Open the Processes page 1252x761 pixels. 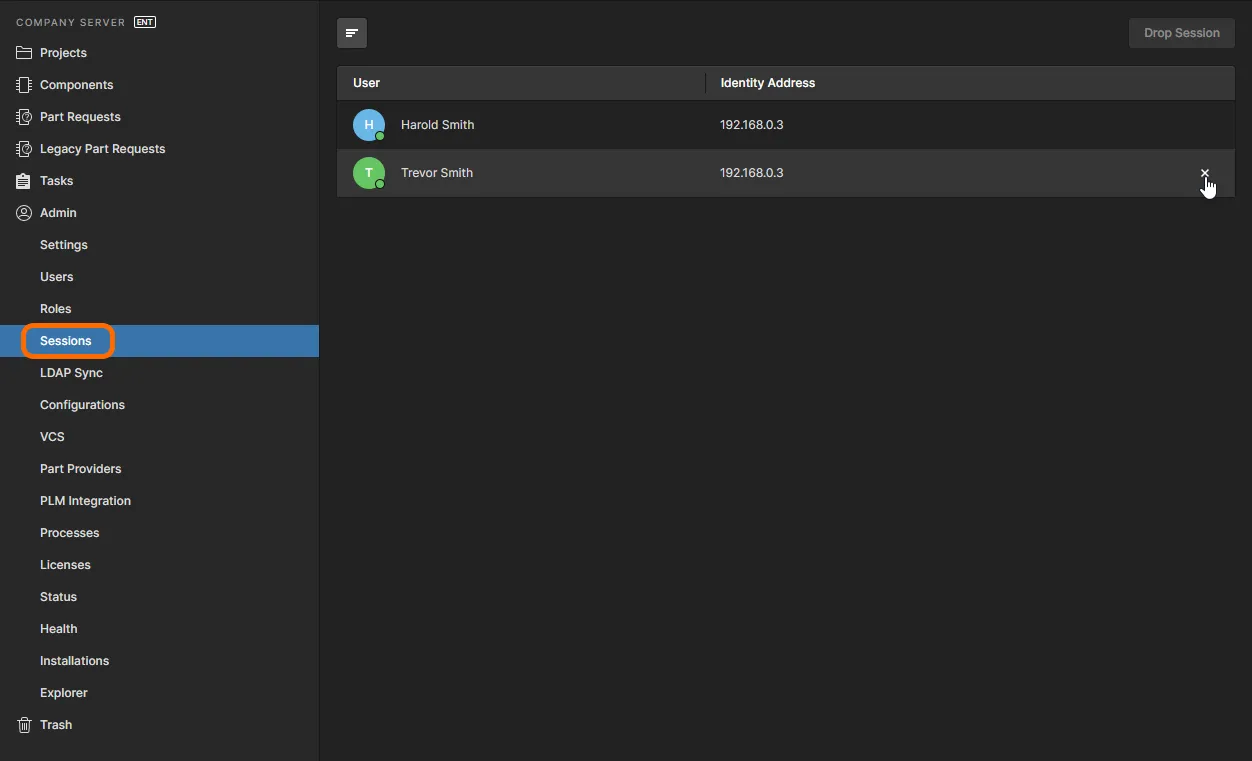pyautogui.click(x=70, y=533)
